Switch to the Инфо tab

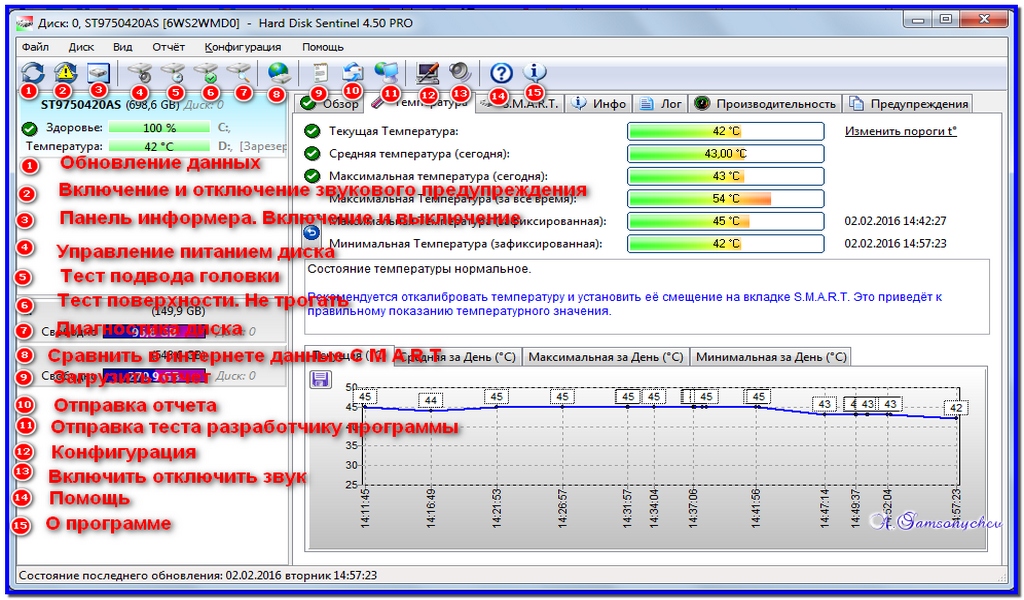(x=599, y=103)
